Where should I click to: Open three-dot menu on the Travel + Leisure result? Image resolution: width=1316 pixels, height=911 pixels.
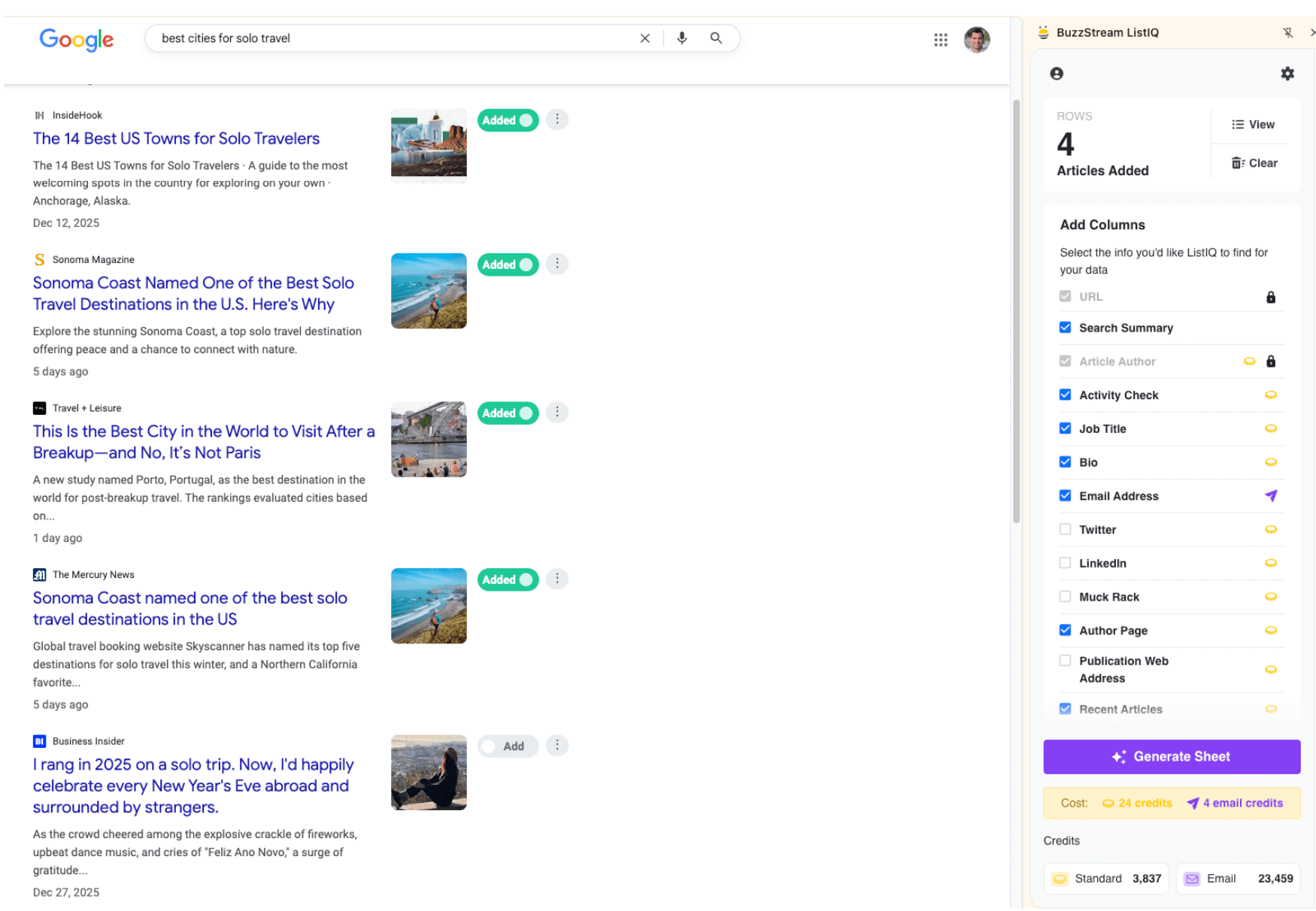click(556, 412)
